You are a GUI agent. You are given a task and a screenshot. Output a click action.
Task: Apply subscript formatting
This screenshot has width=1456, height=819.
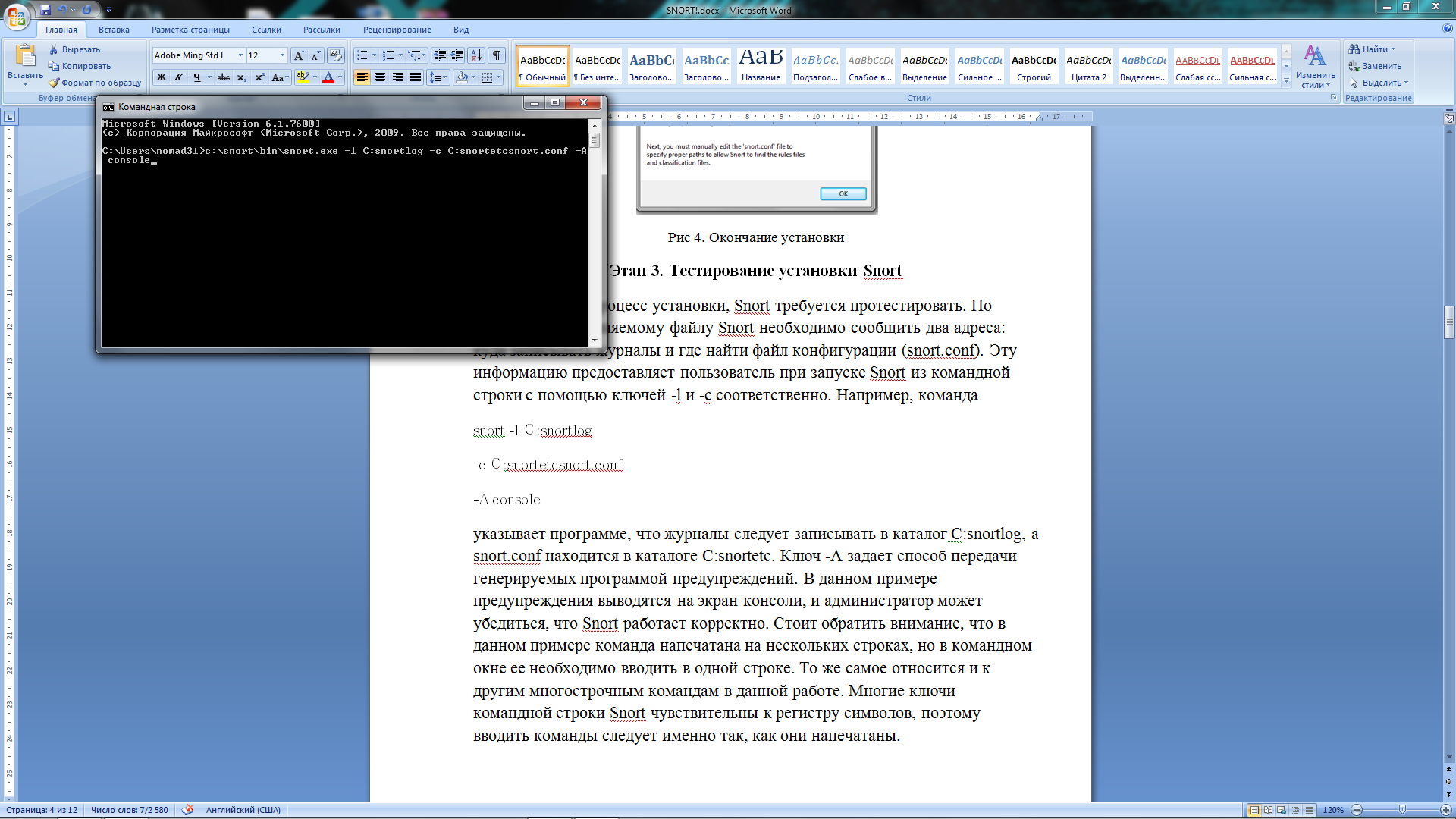click(241, 77)
